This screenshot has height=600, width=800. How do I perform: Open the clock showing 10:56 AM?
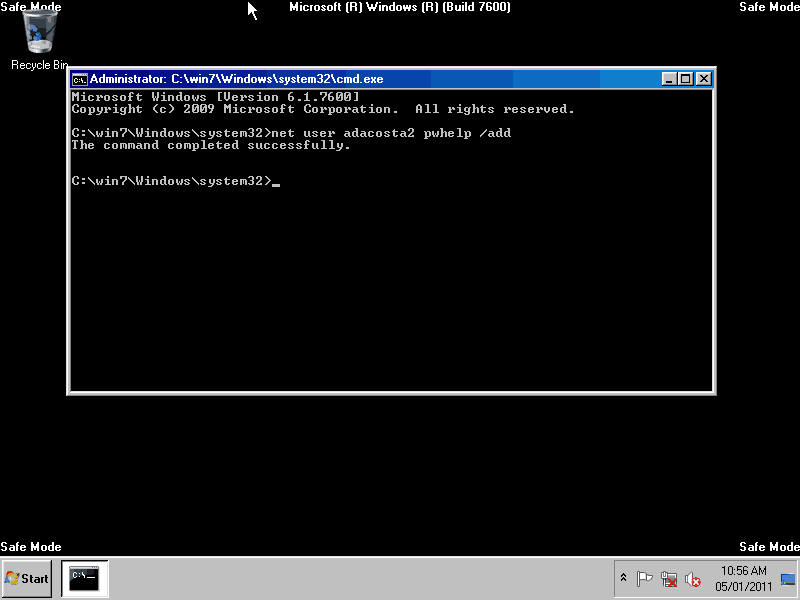coord(743,578)
